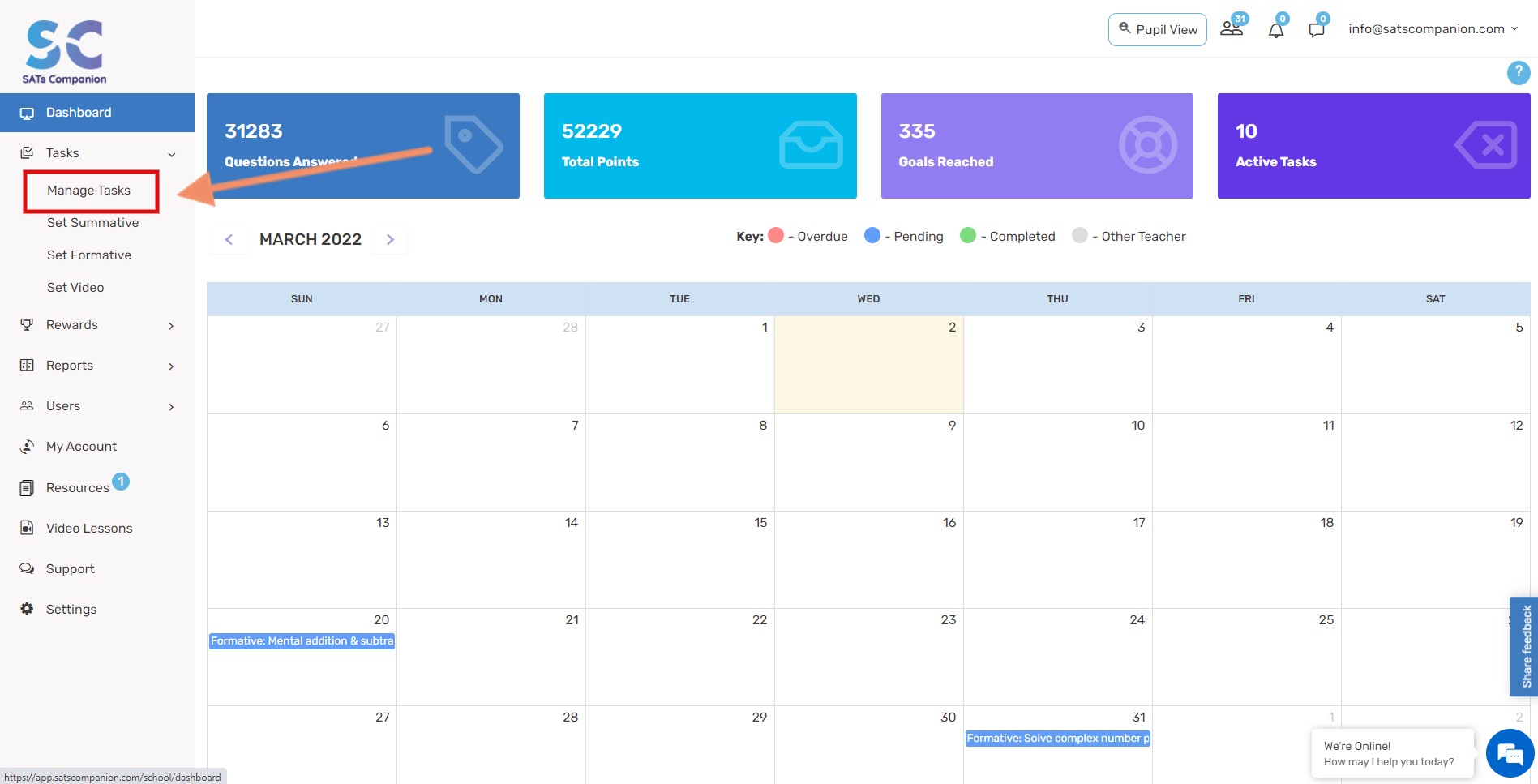
Task: Click the magnifier icon in Pupil View button
Action: point(1125,28)
